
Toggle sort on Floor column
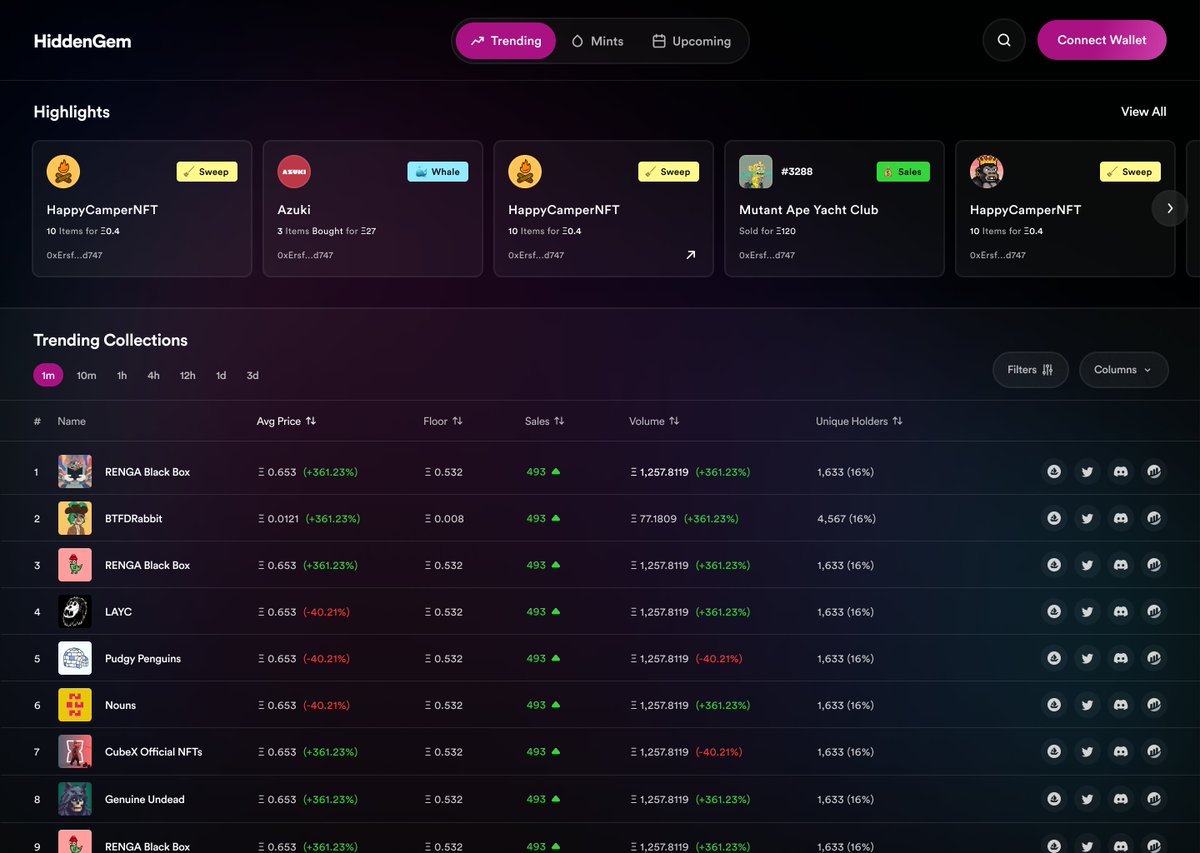point(457,421)
